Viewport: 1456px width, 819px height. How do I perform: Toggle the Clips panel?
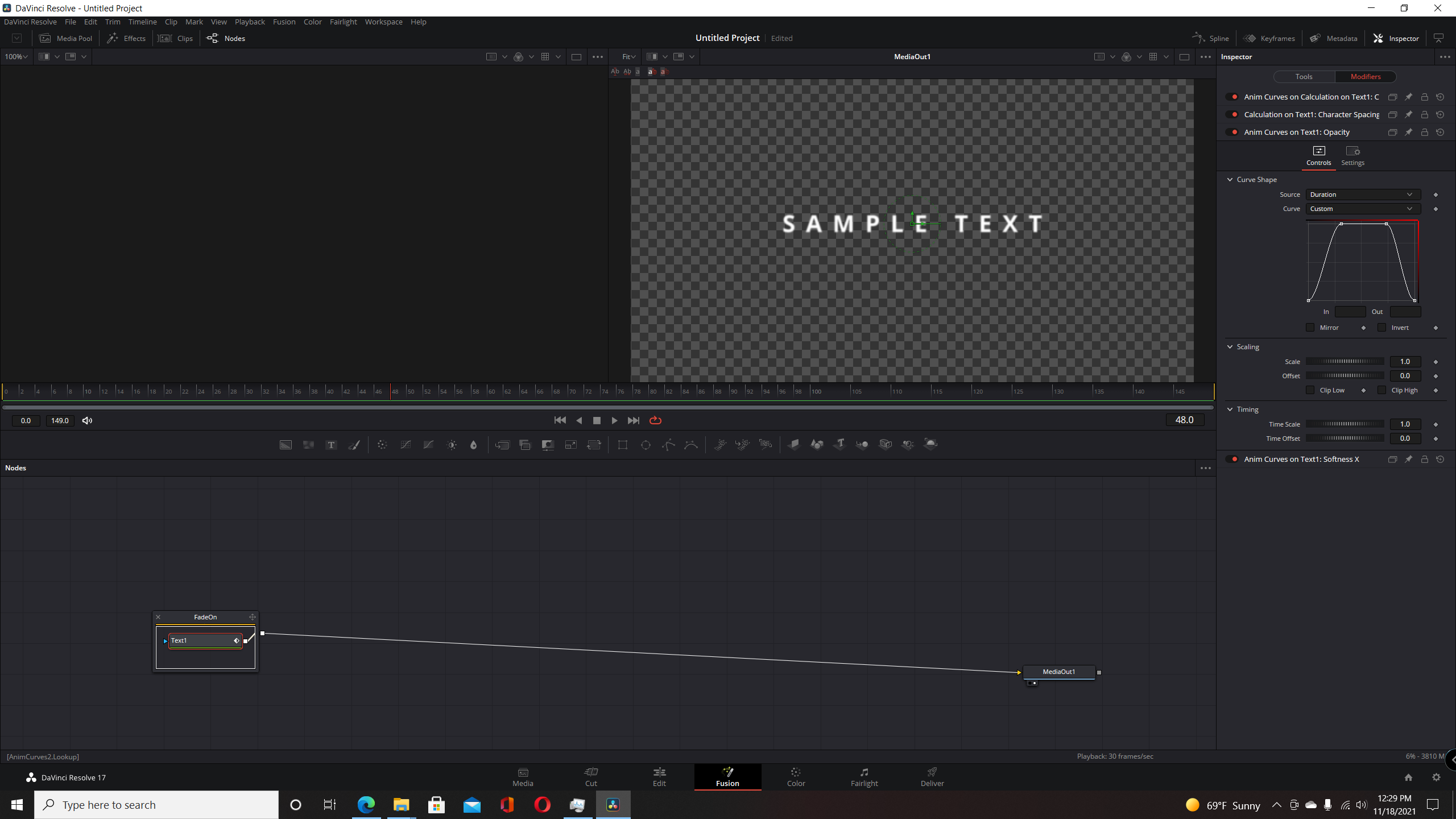(x=176, y=38)
